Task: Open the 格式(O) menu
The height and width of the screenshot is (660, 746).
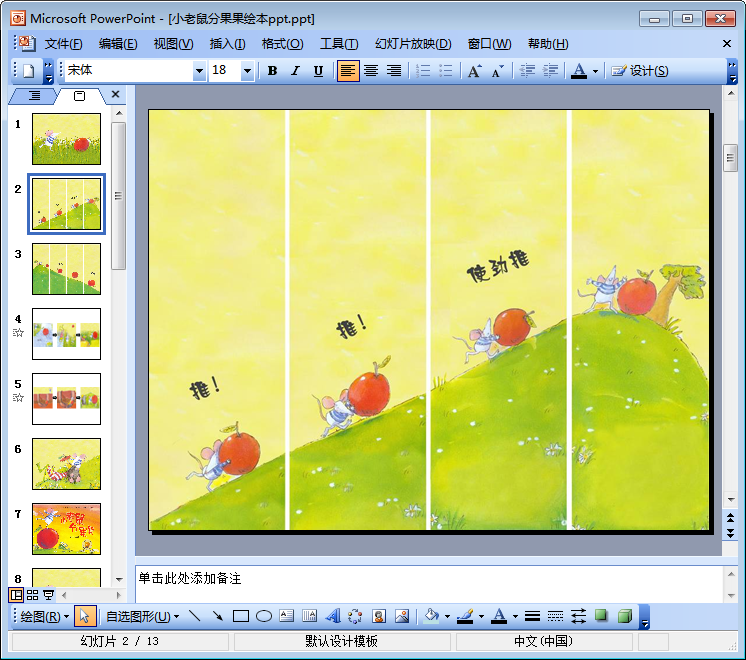Action: (x=282, y=44)
